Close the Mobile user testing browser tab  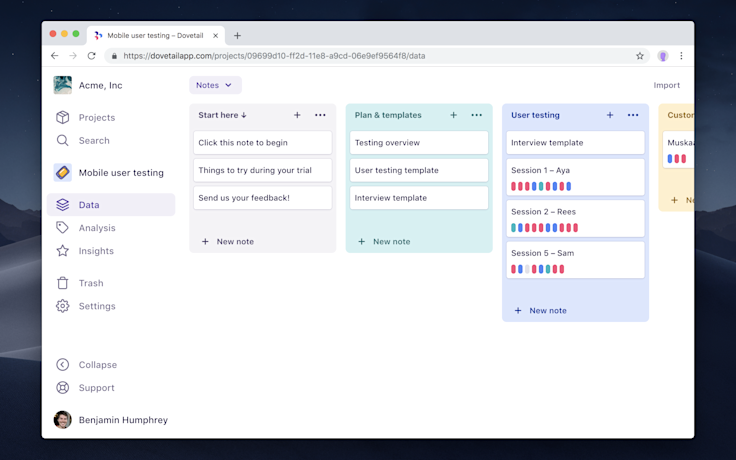tap(215, 36)
